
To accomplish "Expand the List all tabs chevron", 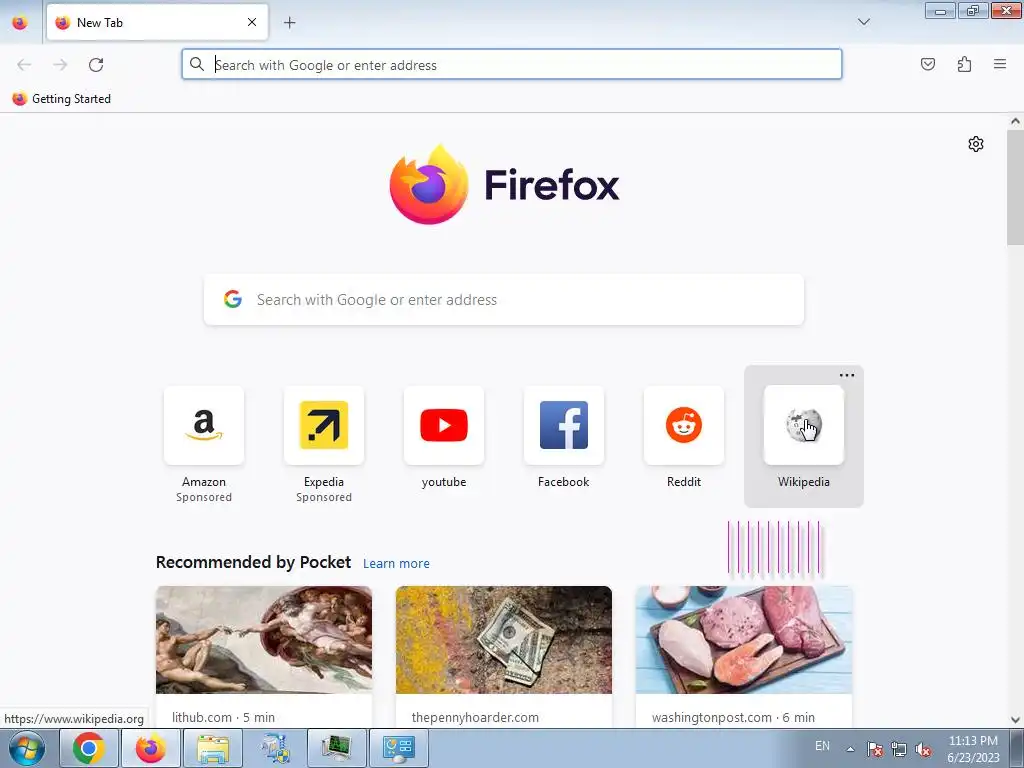I will (864, 22).
